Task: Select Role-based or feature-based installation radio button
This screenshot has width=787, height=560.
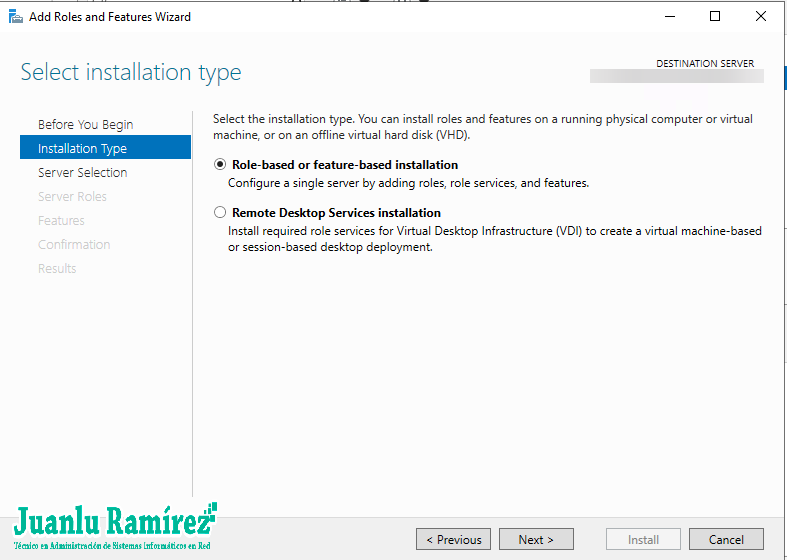Action: pos(220,165)
